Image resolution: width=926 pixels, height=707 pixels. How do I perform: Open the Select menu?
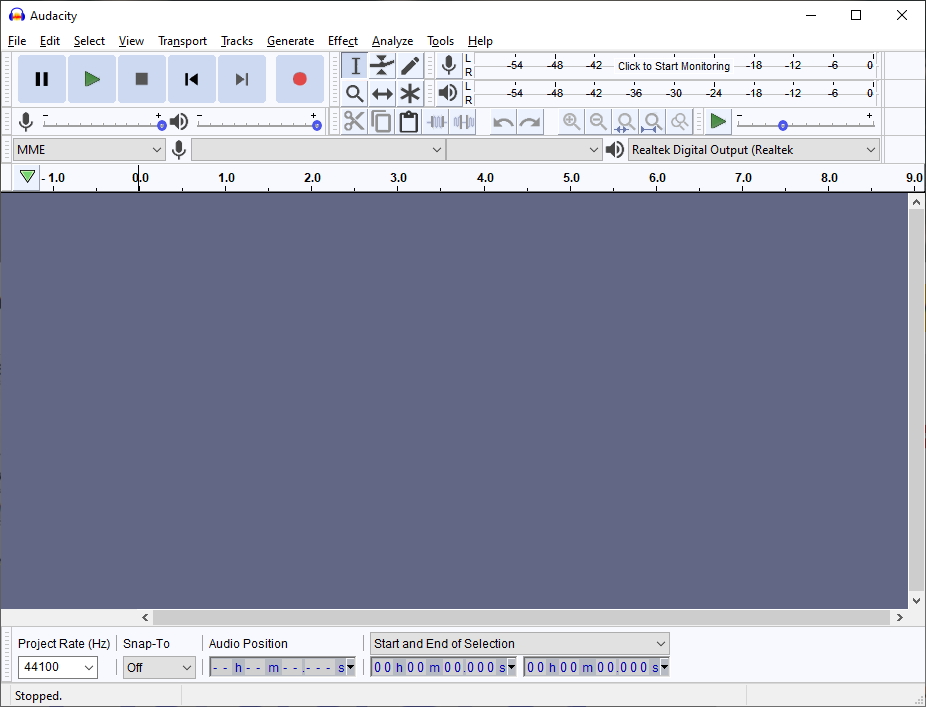pos(89,41)
